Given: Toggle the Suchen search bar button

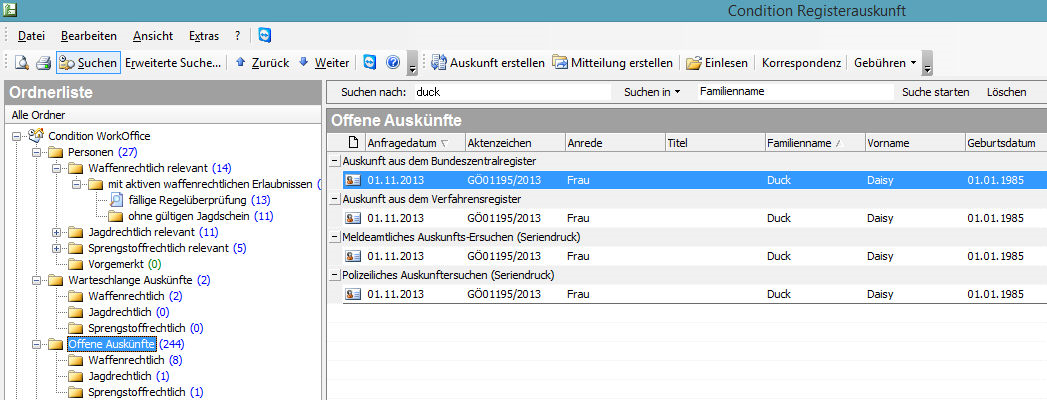Looking at the screenshot, I should [x=88, y=63].
